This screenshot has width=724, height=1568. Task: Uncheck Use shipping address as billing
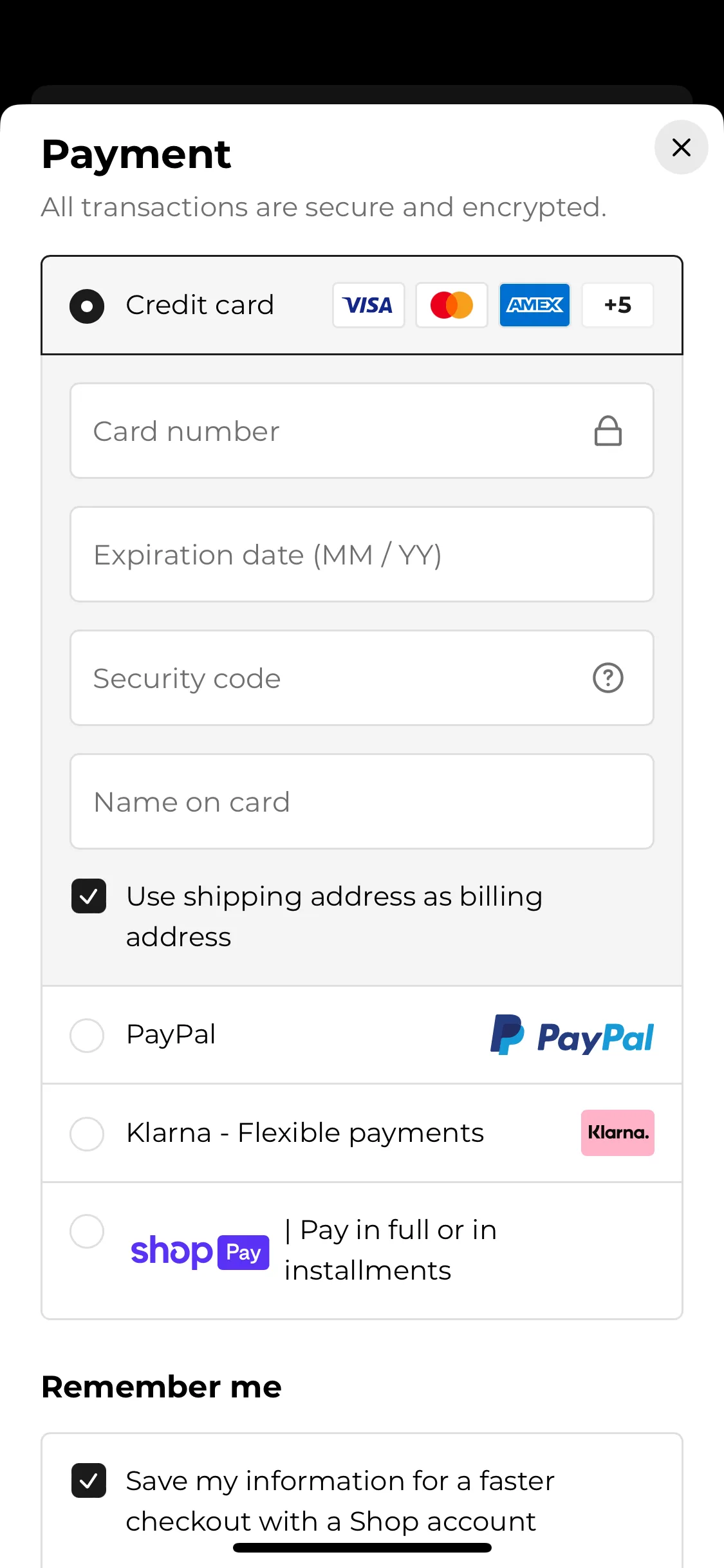[x=89, y=896]
